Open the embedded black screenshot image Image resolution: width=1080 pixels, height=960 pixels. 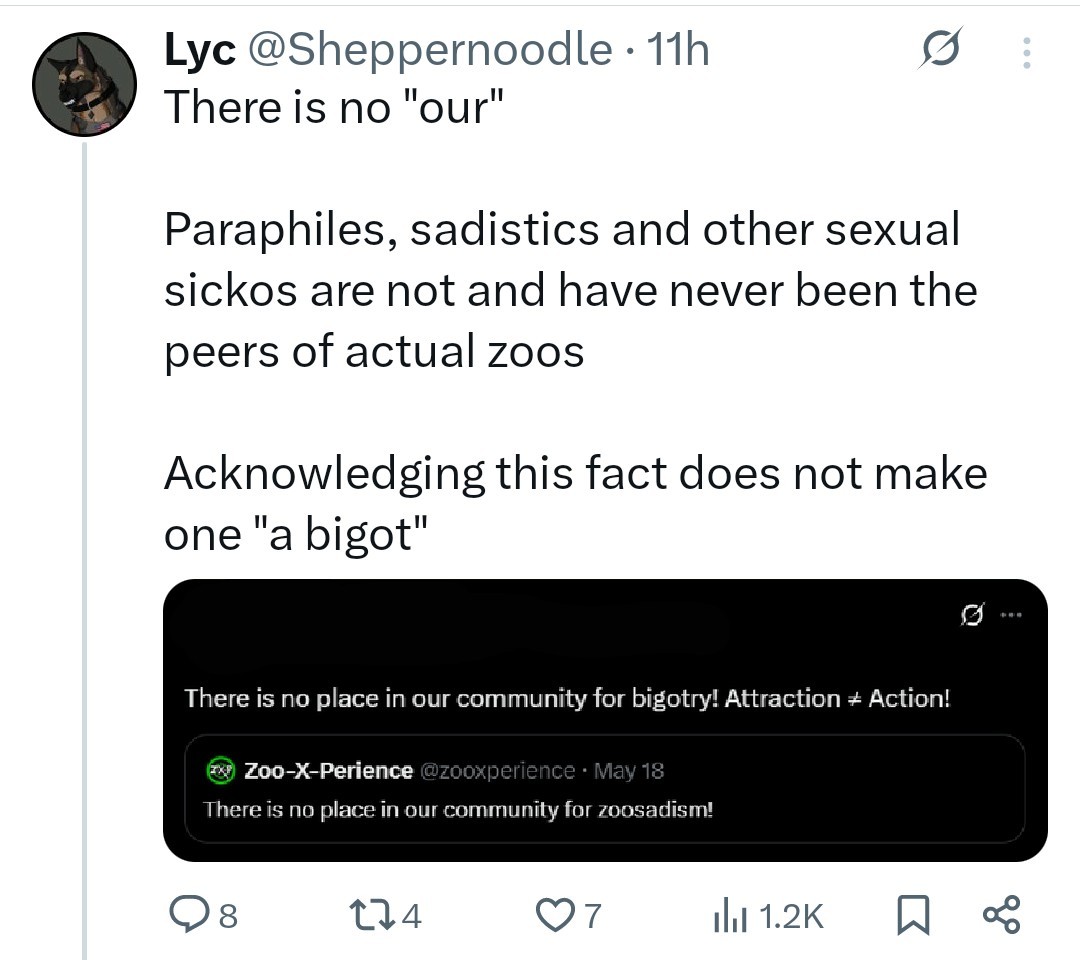coord(605,720)
